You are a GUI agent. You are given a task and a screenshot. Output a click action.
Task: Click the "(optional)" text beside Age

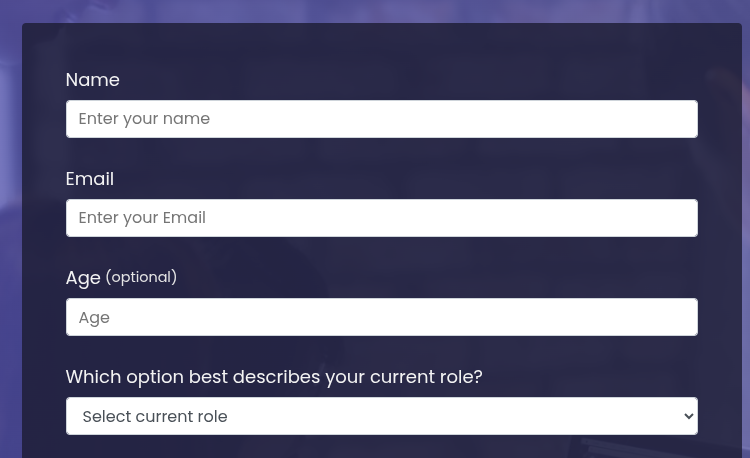tap(141, 277)
